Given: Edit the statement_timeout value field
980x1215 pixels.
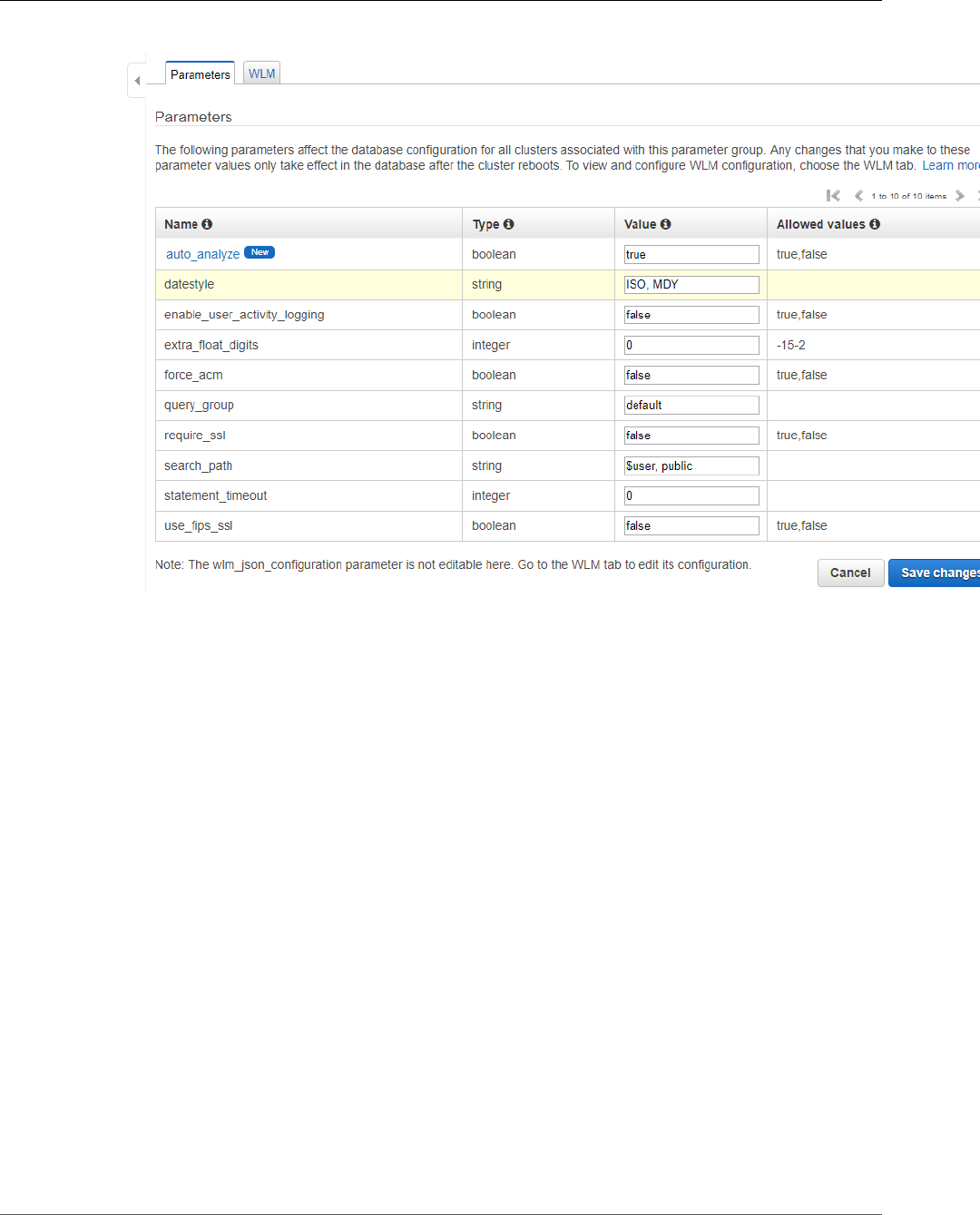Looking at the screenshot, I should click(x=691, y=495).
